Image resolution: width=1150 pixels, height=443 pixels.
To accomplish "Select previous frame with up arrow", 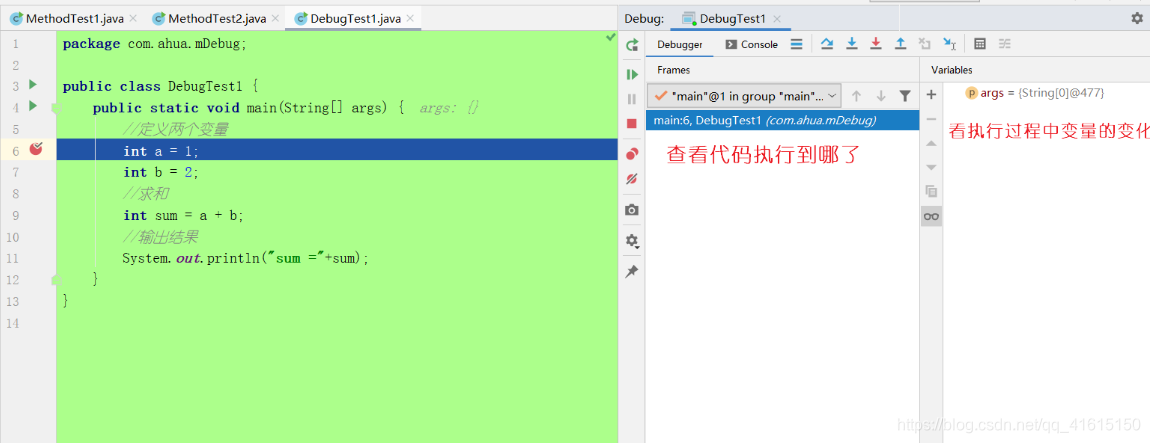I will [x=857, y=96].
